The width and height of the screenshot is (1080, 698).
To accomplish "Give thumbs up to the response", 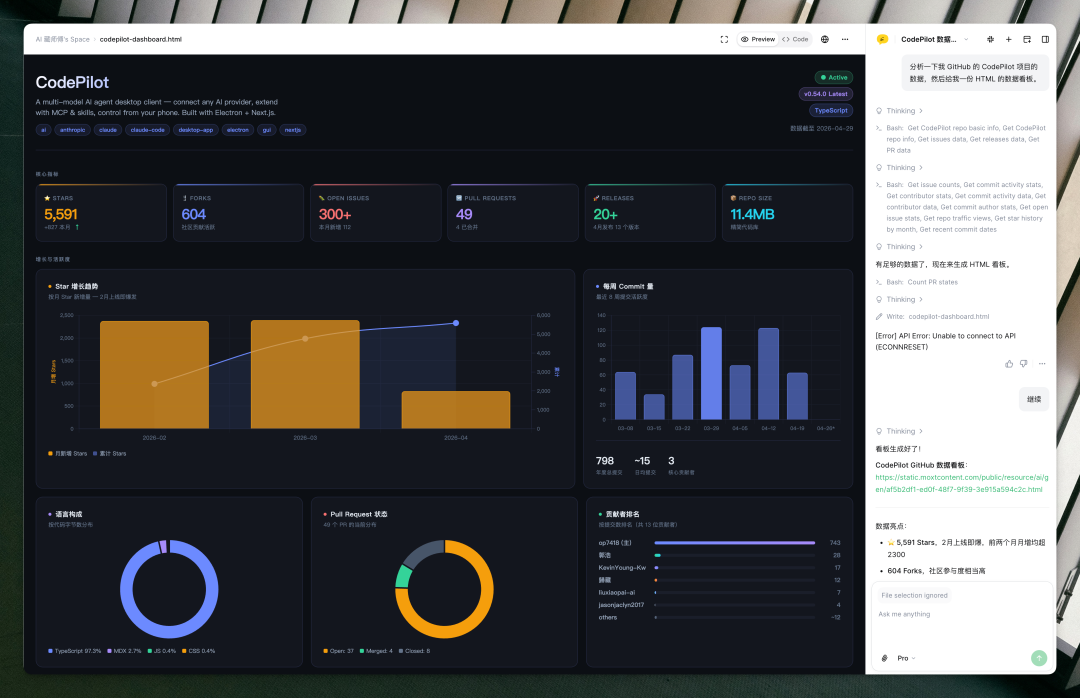I will pos(1009,364).
